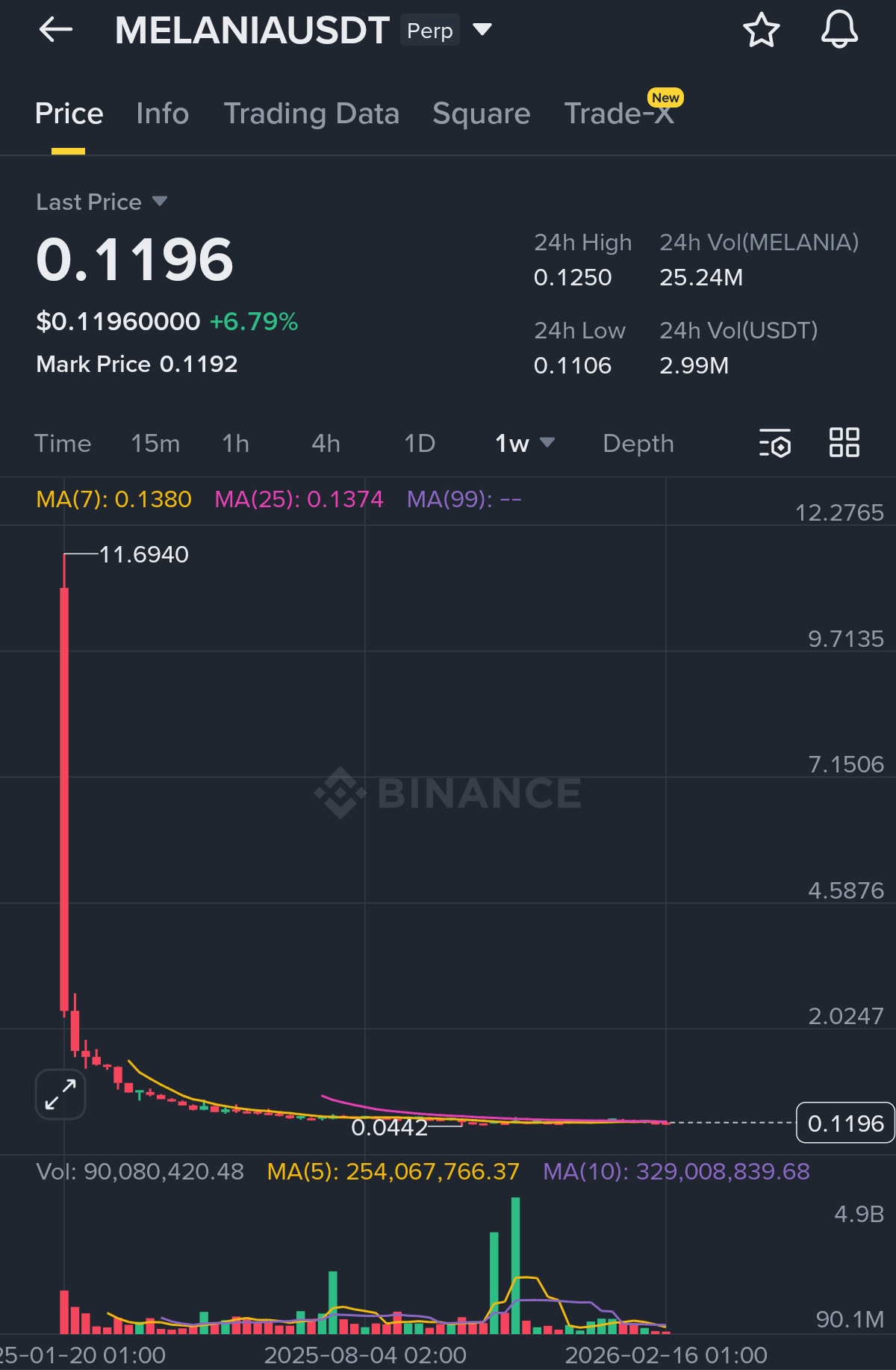Expand chart to fullscreen
Screen dimensions: 896x1370
click(x=60, y=1094)
